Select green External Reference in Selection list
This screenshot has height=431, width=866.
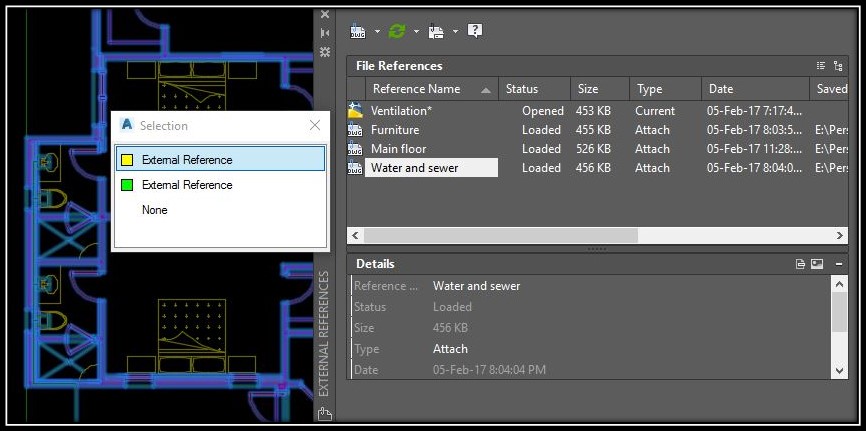pyautogui.click(x=220, y=185)
